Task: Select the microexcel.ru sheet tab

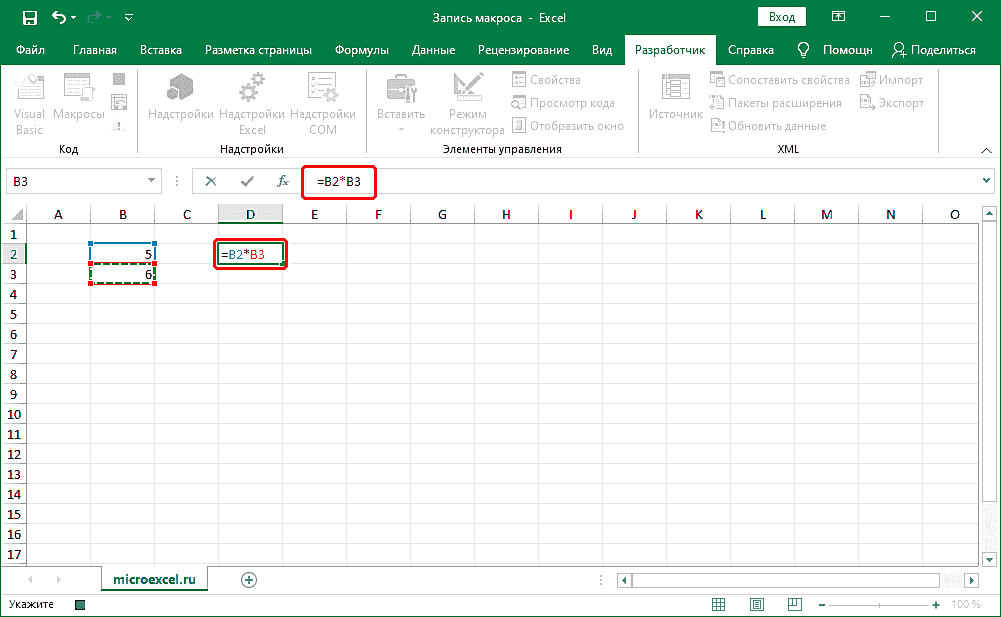Action: pos(154,579)
